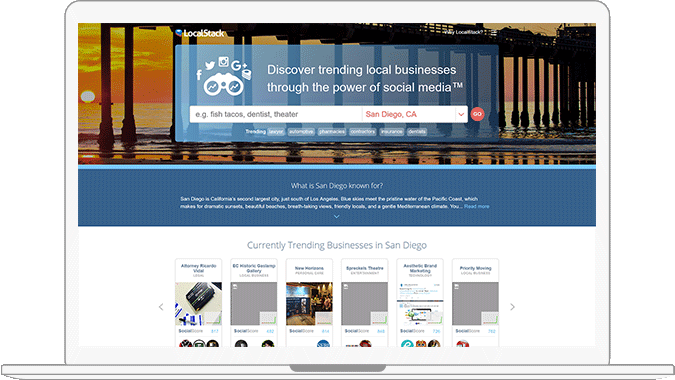Choose the contractors trending tag

tap(362, 132)
